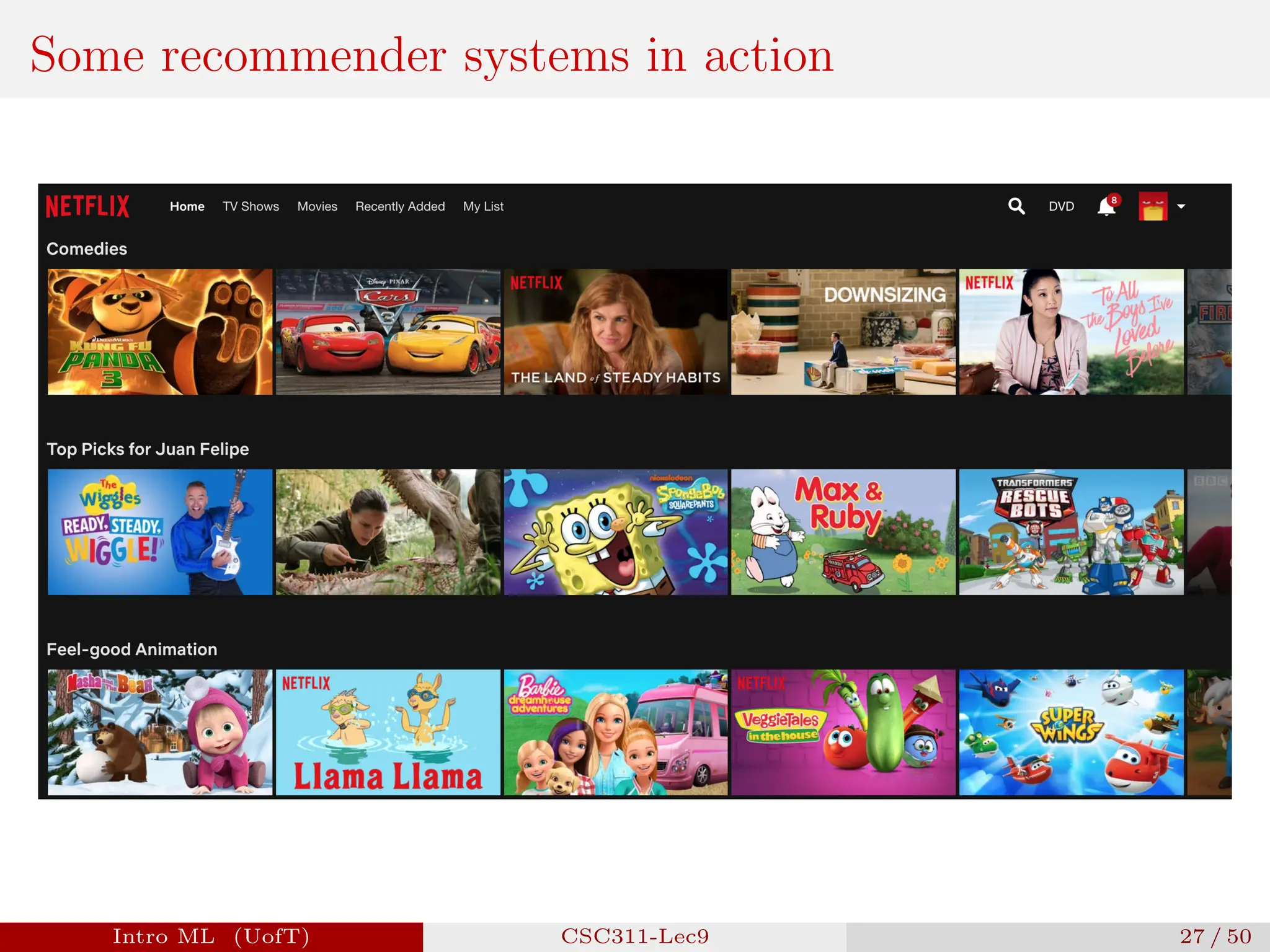Click the DVD link
The width and height of the screenshot is (1270, 952).
[1061, 206]
